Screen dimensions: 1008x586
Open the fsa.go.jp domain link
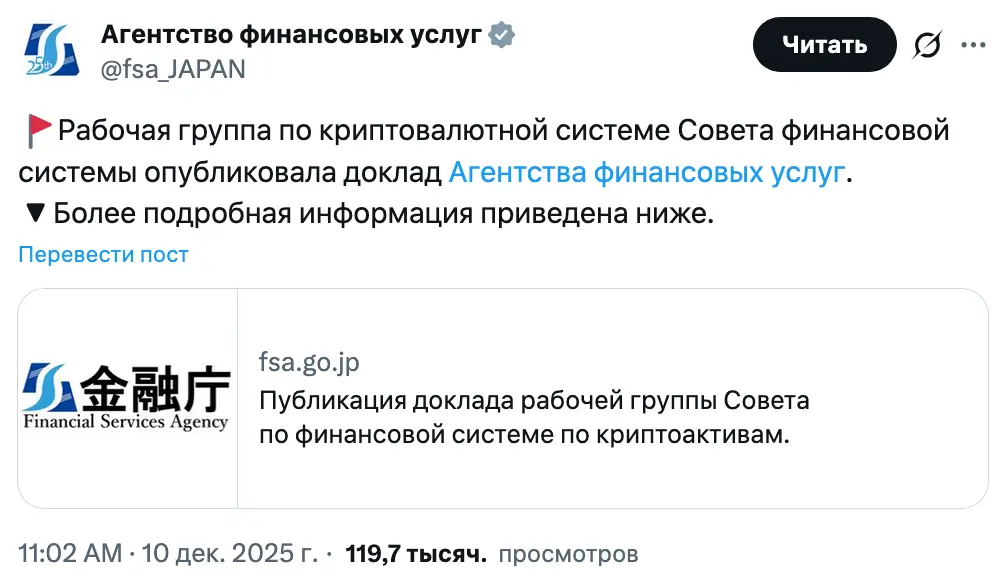point(309,362)
